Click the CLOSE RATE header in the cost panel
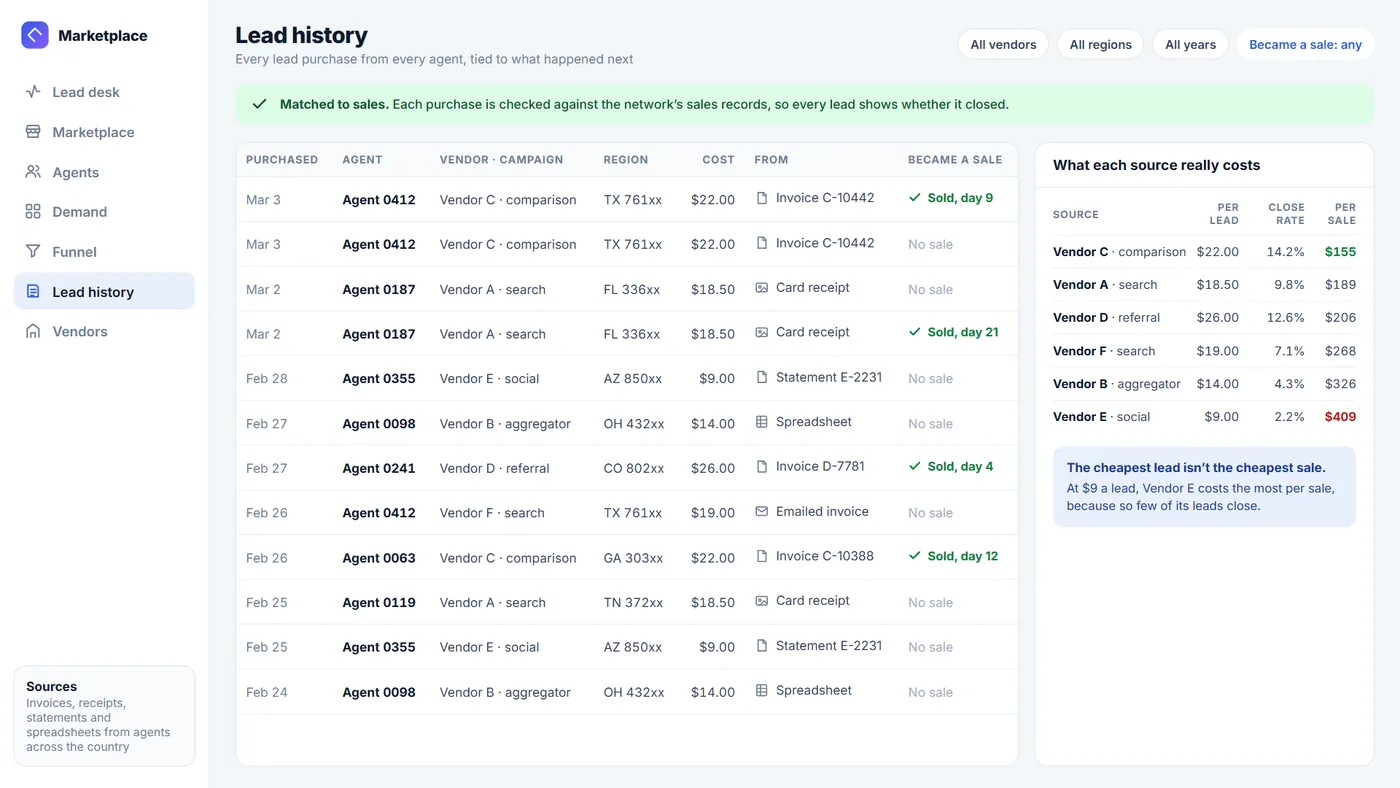The width and height of the screenshot is (1400, 788). (x=1286, y=214)
